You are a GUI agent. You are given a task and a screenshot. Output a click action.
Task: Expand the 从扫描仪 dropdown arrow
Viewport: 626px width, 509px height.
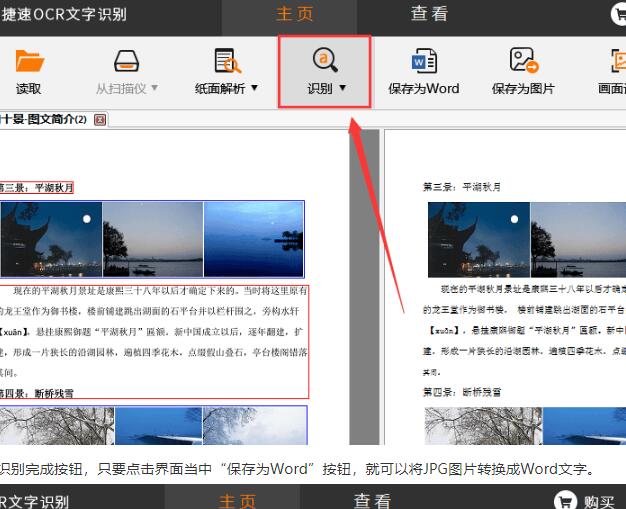coord(155,88)
